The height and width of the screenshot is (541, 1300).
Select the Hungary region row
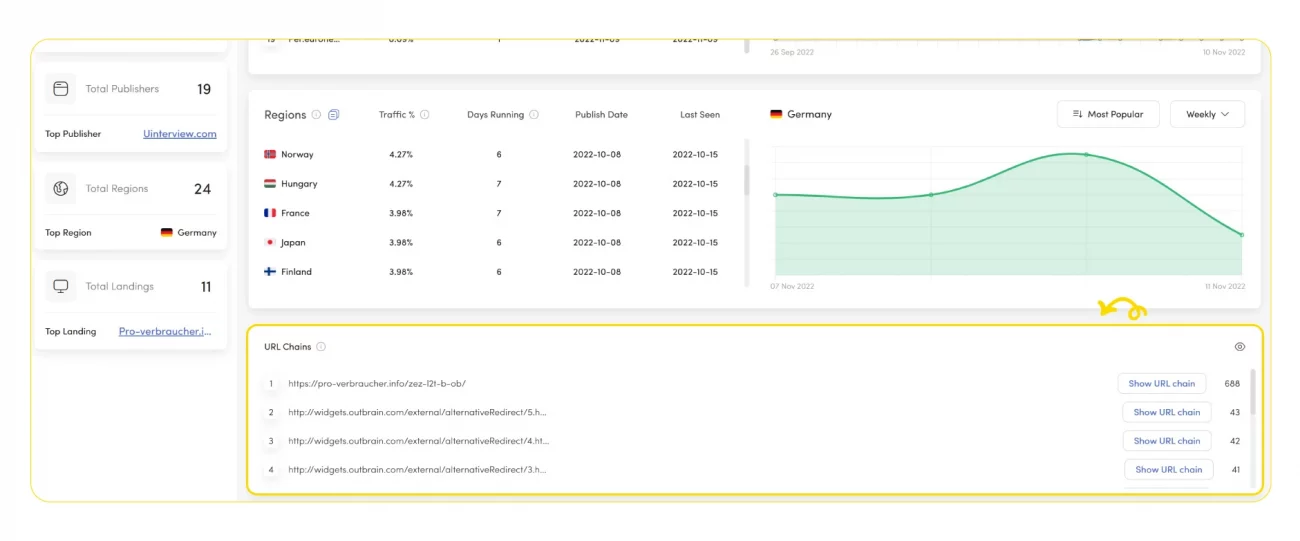497,184
